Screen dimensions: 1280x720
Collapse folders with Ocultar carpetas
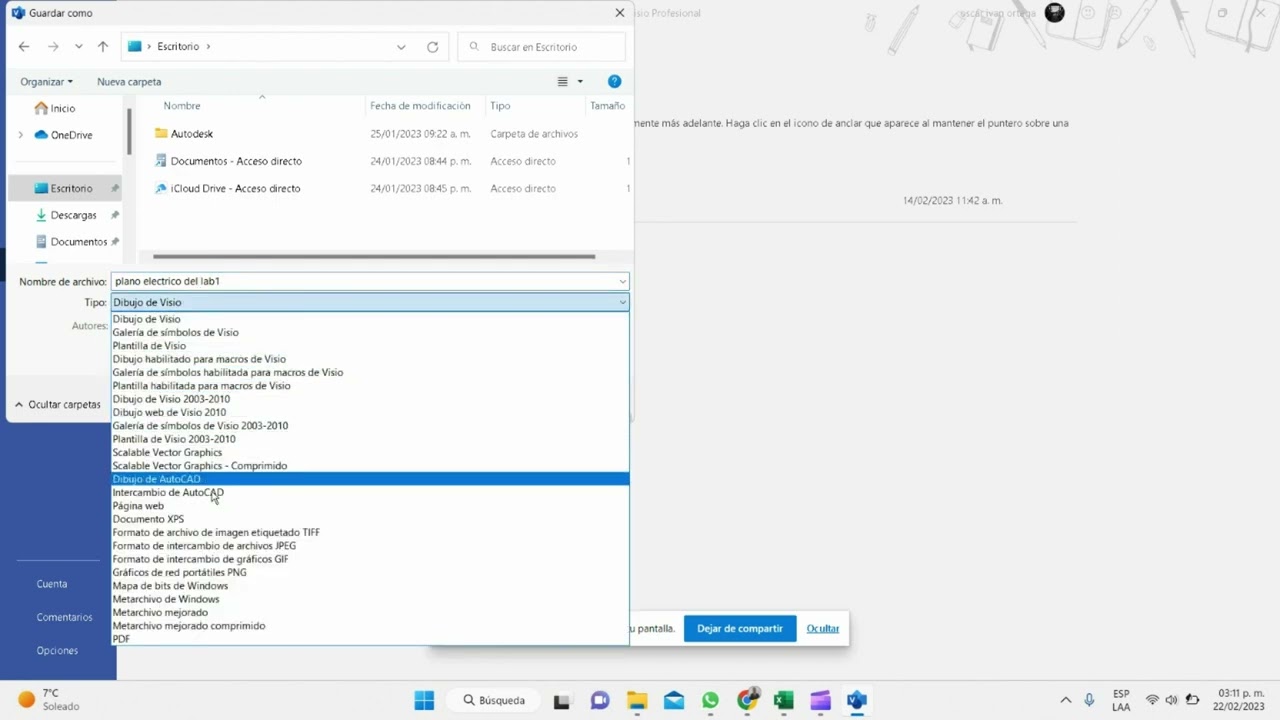[x=57, y=405]
